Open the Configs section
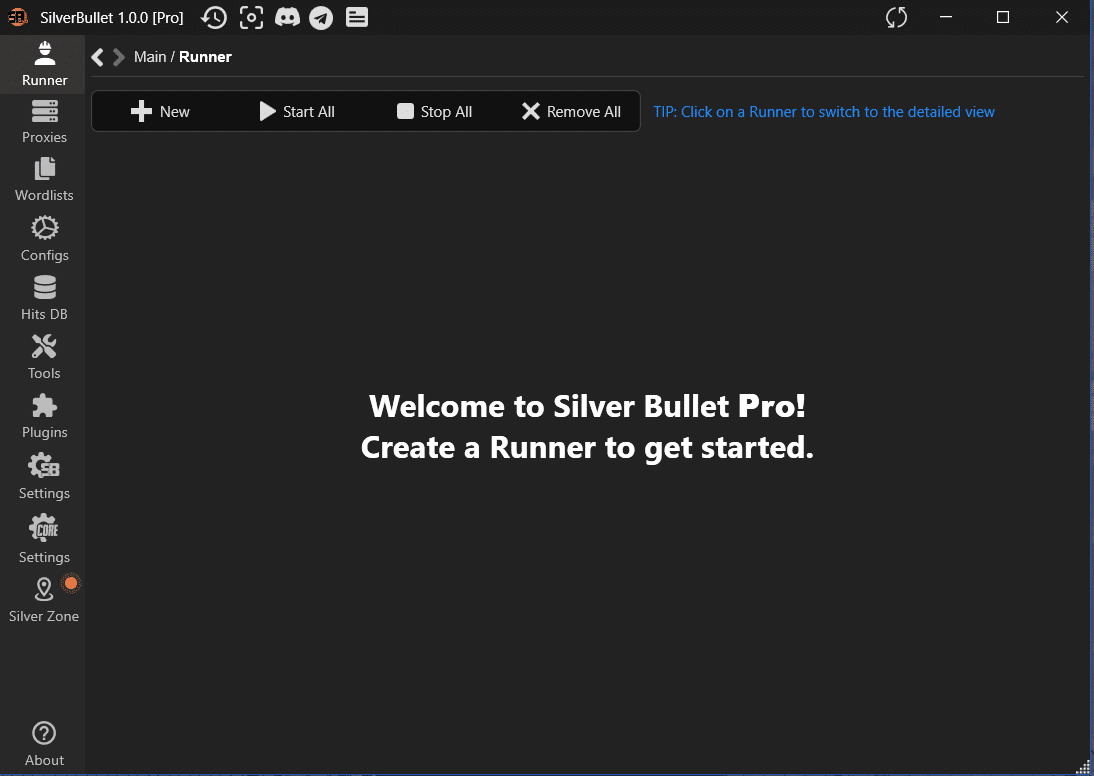Screen dimensions: 1094x776 44,238
